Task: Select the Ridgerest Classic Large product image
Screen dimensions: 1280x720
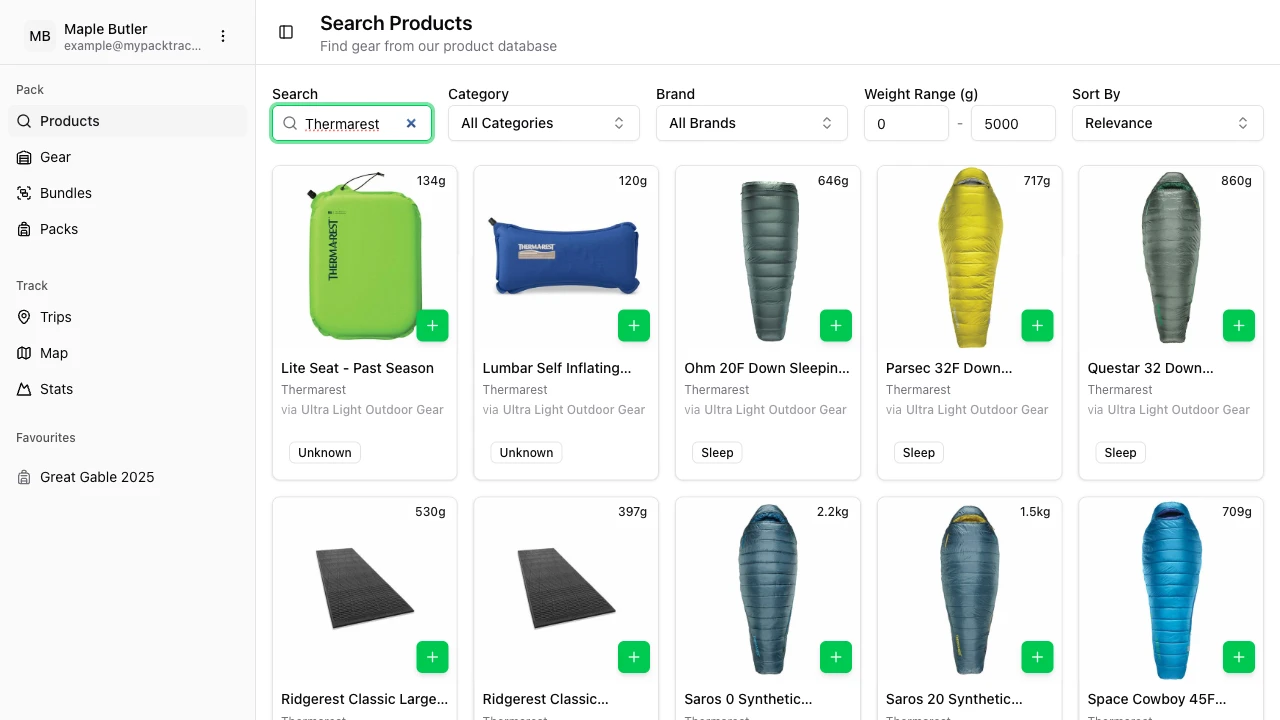Action: [364, 588]
